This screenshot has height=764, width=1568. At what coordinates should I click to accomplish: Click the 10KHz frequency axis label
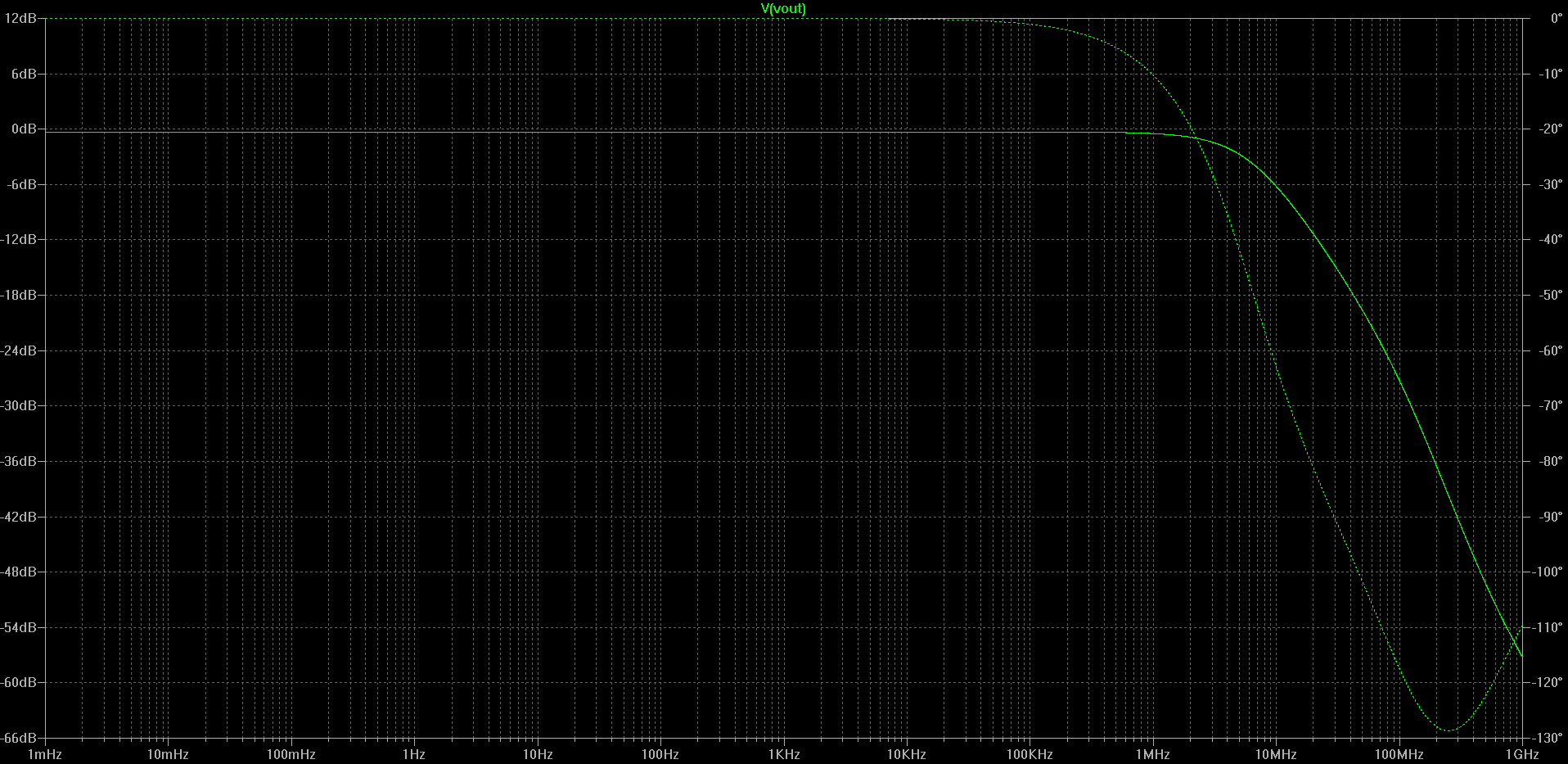pos(906,754)
